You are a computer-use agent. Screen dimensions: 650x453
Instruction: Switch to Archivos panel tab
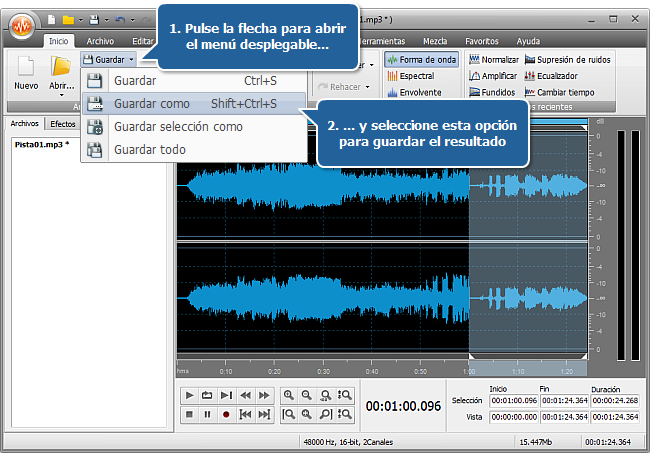coord(24,124)
